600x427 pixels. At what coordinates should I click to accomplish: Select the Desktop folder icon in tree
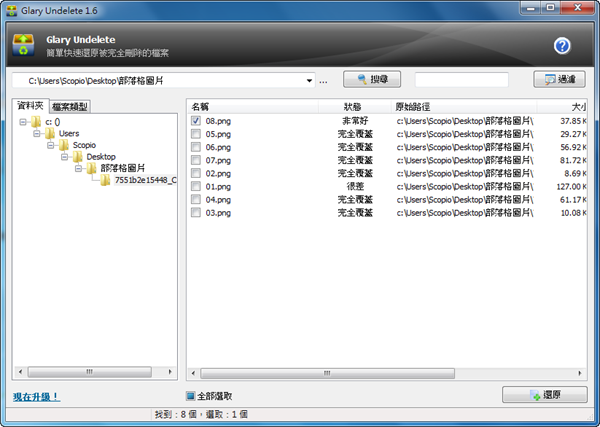[x=78, y=156]
